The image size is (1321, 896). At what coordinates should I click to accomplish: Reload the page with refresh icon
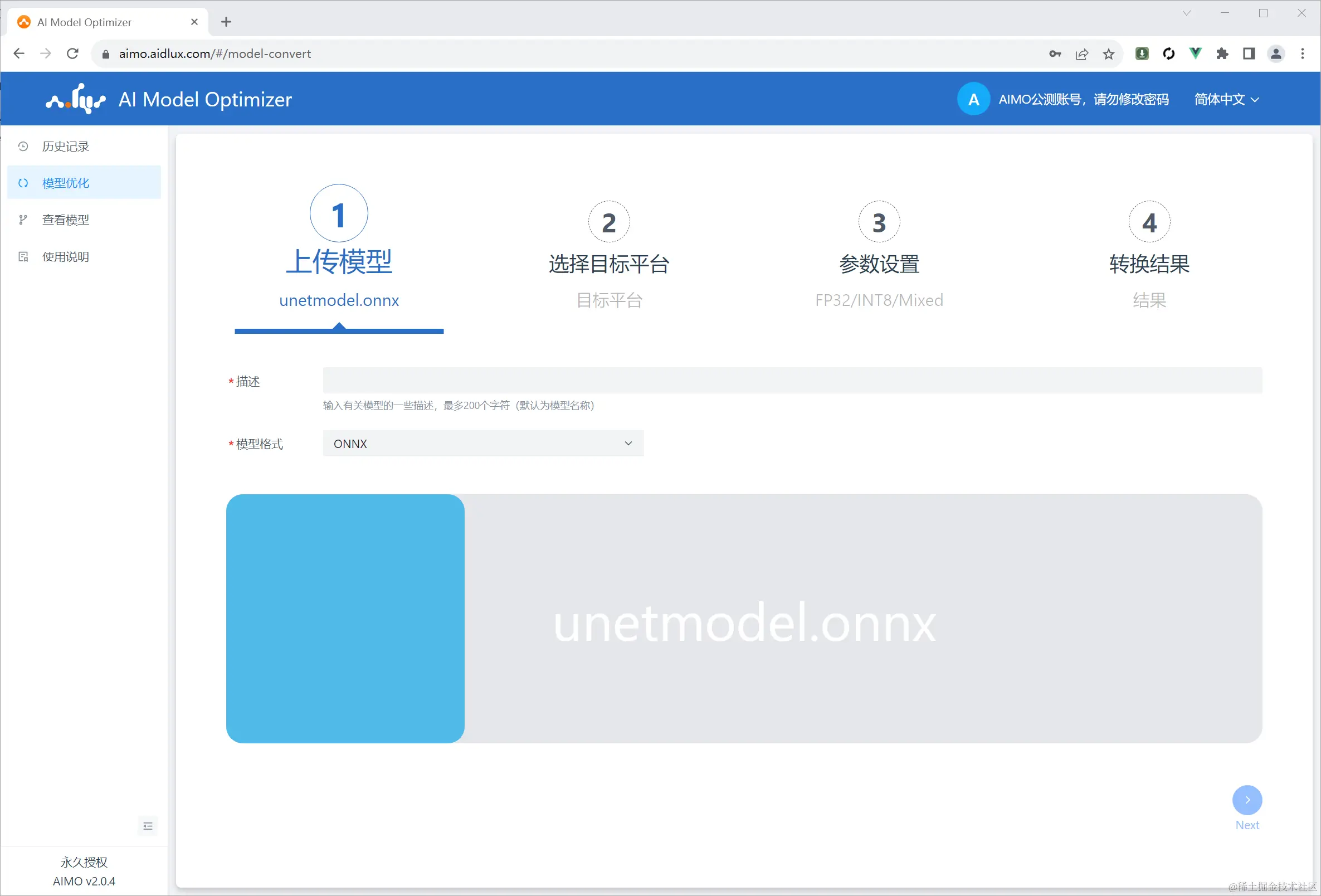click(x=72, y=53)
